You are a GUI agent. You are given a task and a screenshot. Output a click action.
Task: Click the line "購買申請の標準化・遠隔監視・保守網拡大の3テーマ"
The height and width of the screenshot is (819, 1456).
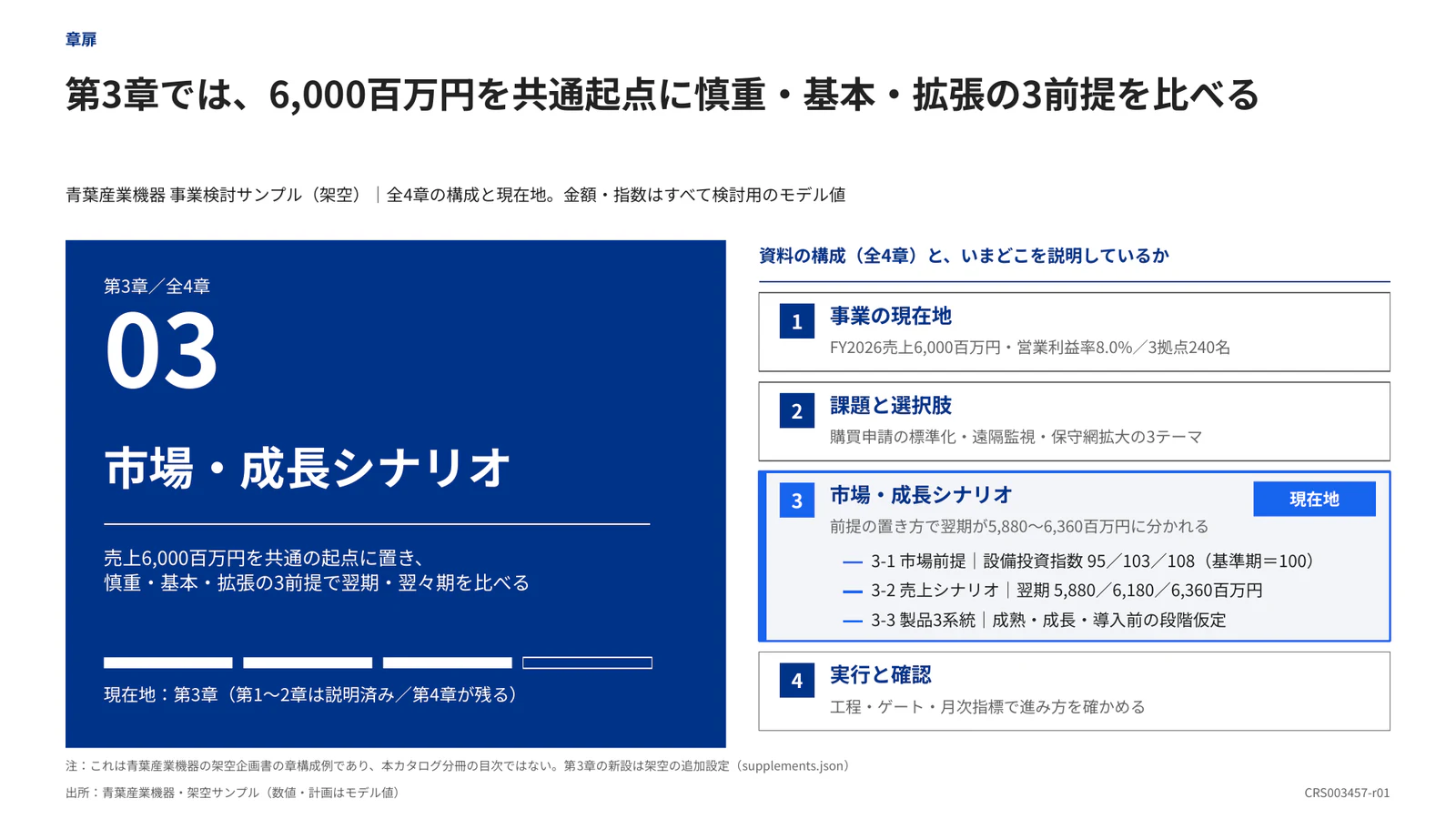pyautogui.click(x=1016, y=437)
